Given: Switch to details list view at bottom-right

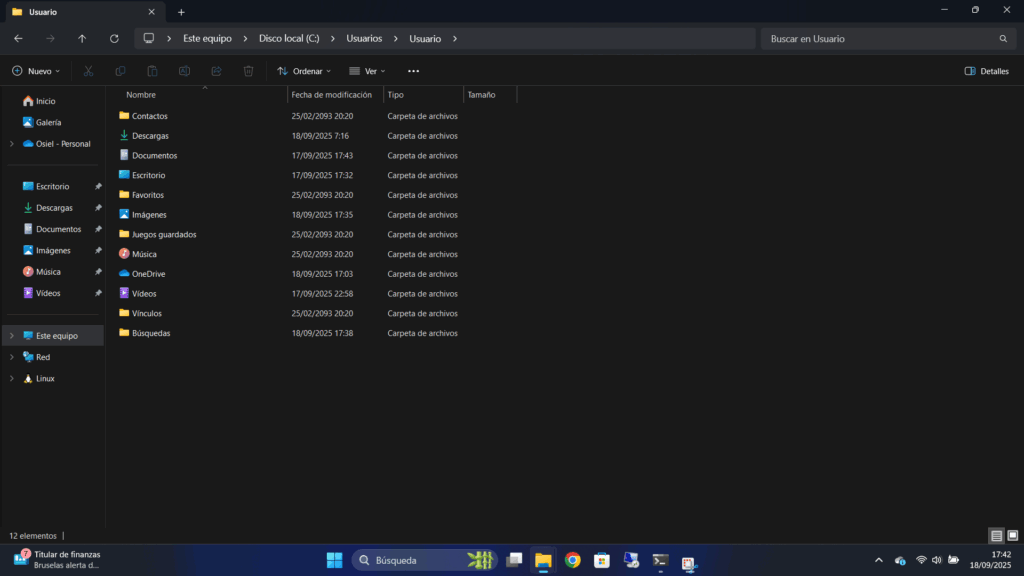Looking at the screenshot, I should point(996,536).
